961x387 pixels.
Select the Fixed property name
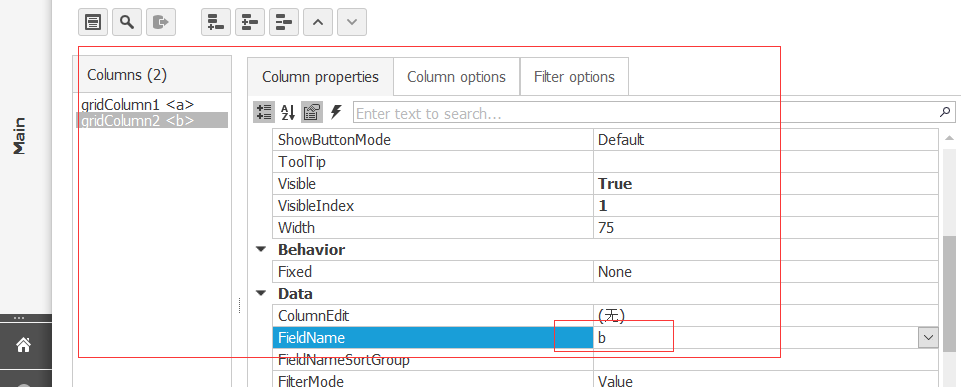pos(433,272)
